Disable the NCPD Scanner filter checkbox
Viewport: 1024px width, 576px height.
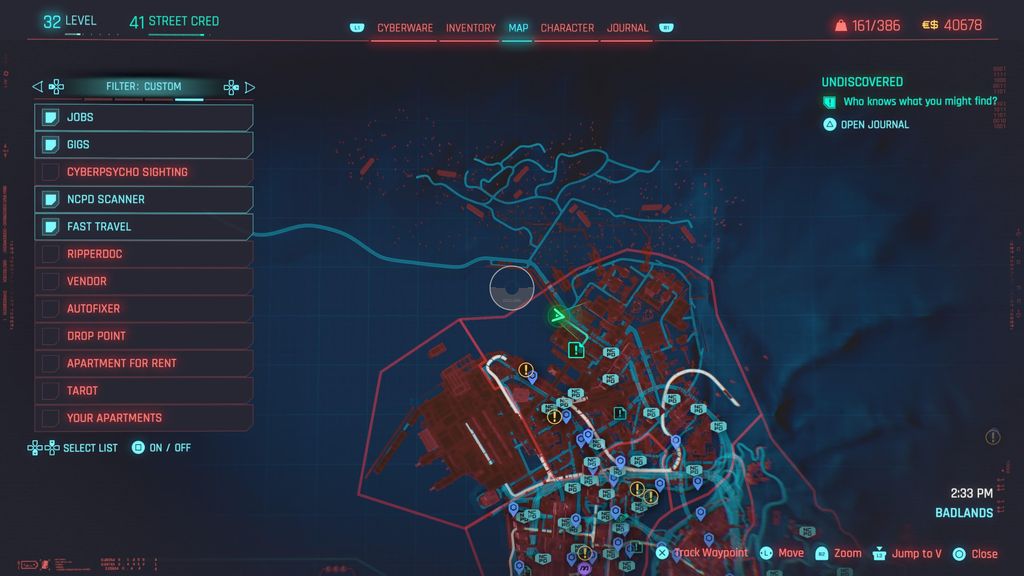pos(50,199)
